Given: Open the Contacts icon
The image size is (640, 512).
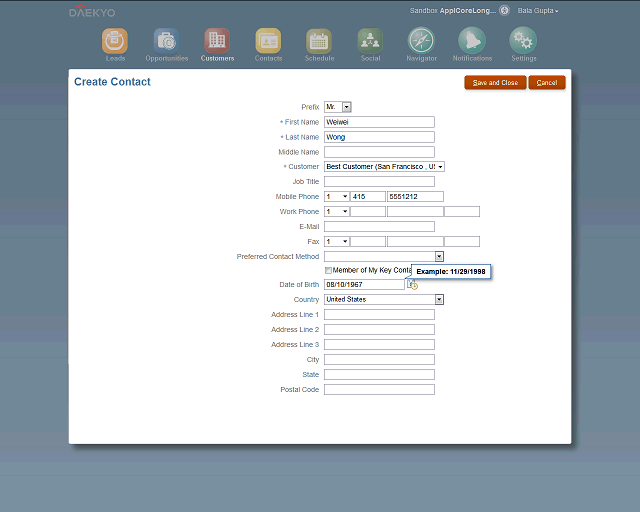Looking at the screenshot, I should [268, 41].
